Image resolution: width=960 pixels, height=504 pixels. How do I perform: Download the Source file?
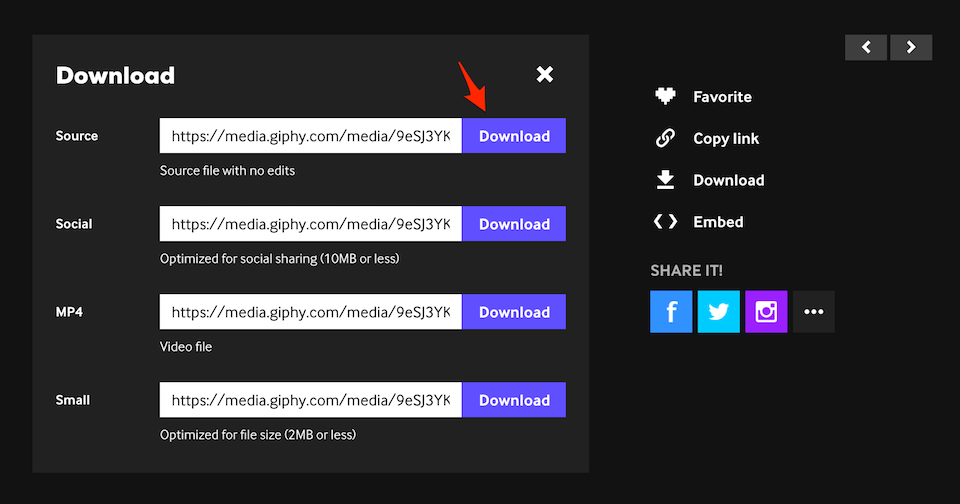pyautogui.click(x=514, y=136)
